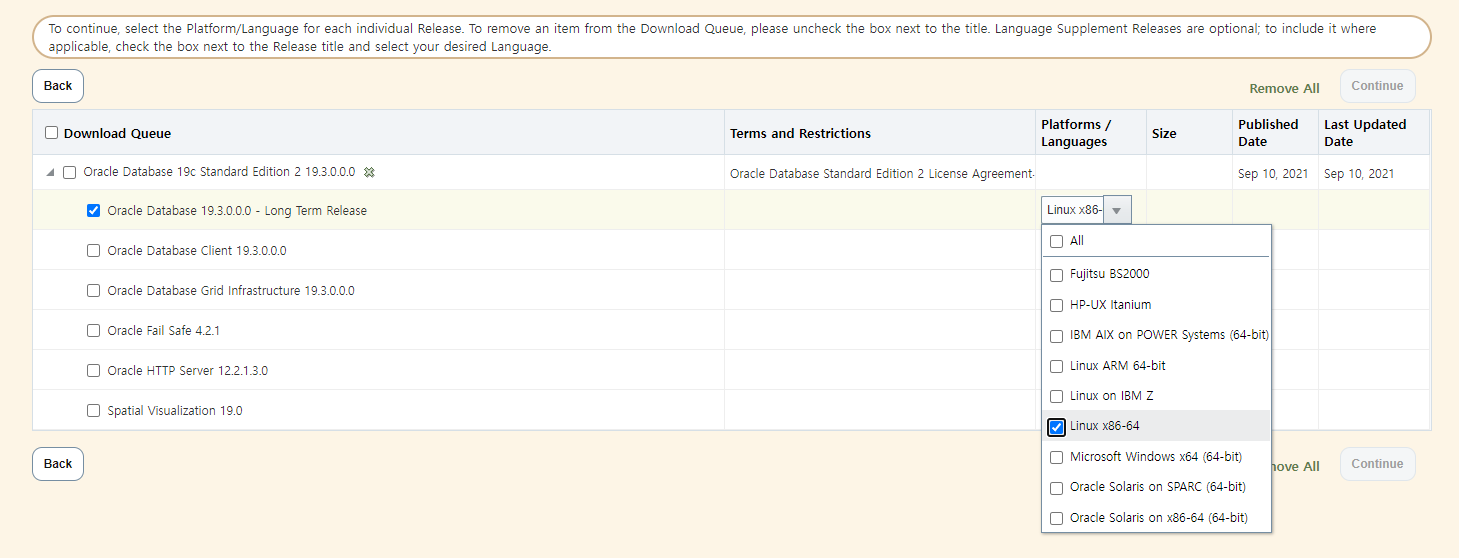Select Linux on IBM Z platform option
Viewport: 1459px width, 558px height.
1056,396
